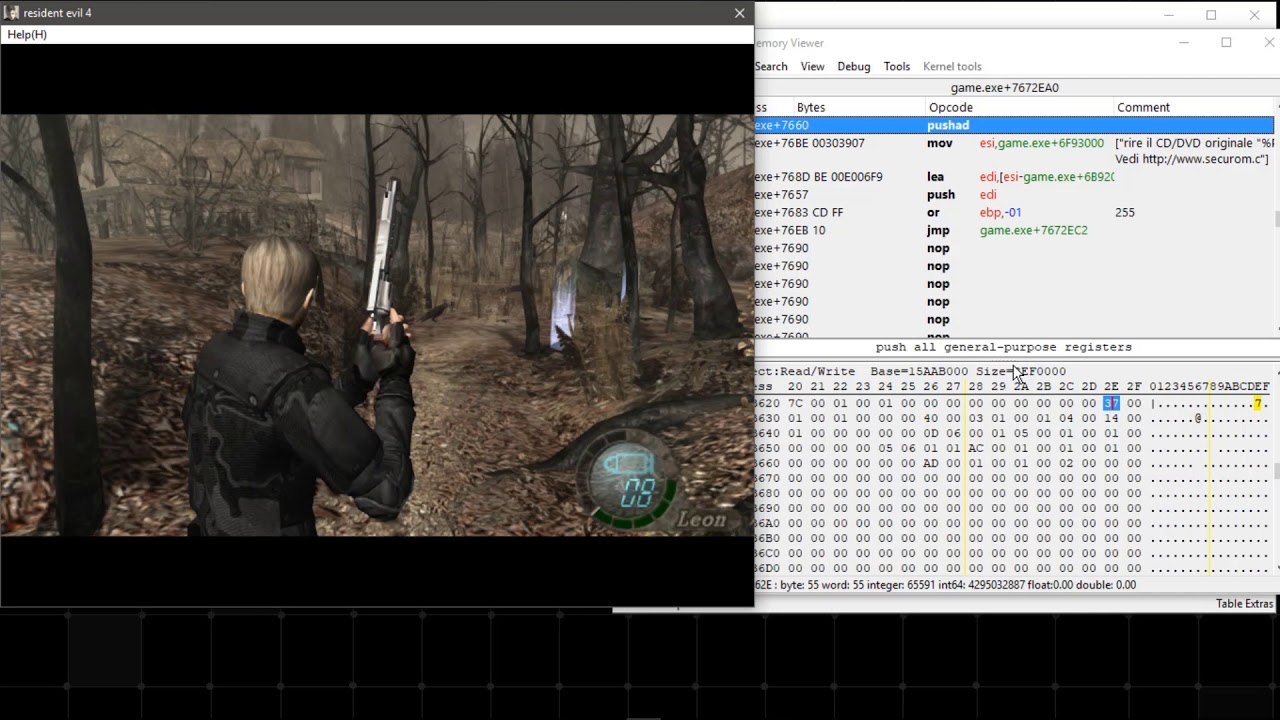The image size is (1280, 720).
Task: Click the securom comment text on mov row
Action: [x=1192, y=151]
